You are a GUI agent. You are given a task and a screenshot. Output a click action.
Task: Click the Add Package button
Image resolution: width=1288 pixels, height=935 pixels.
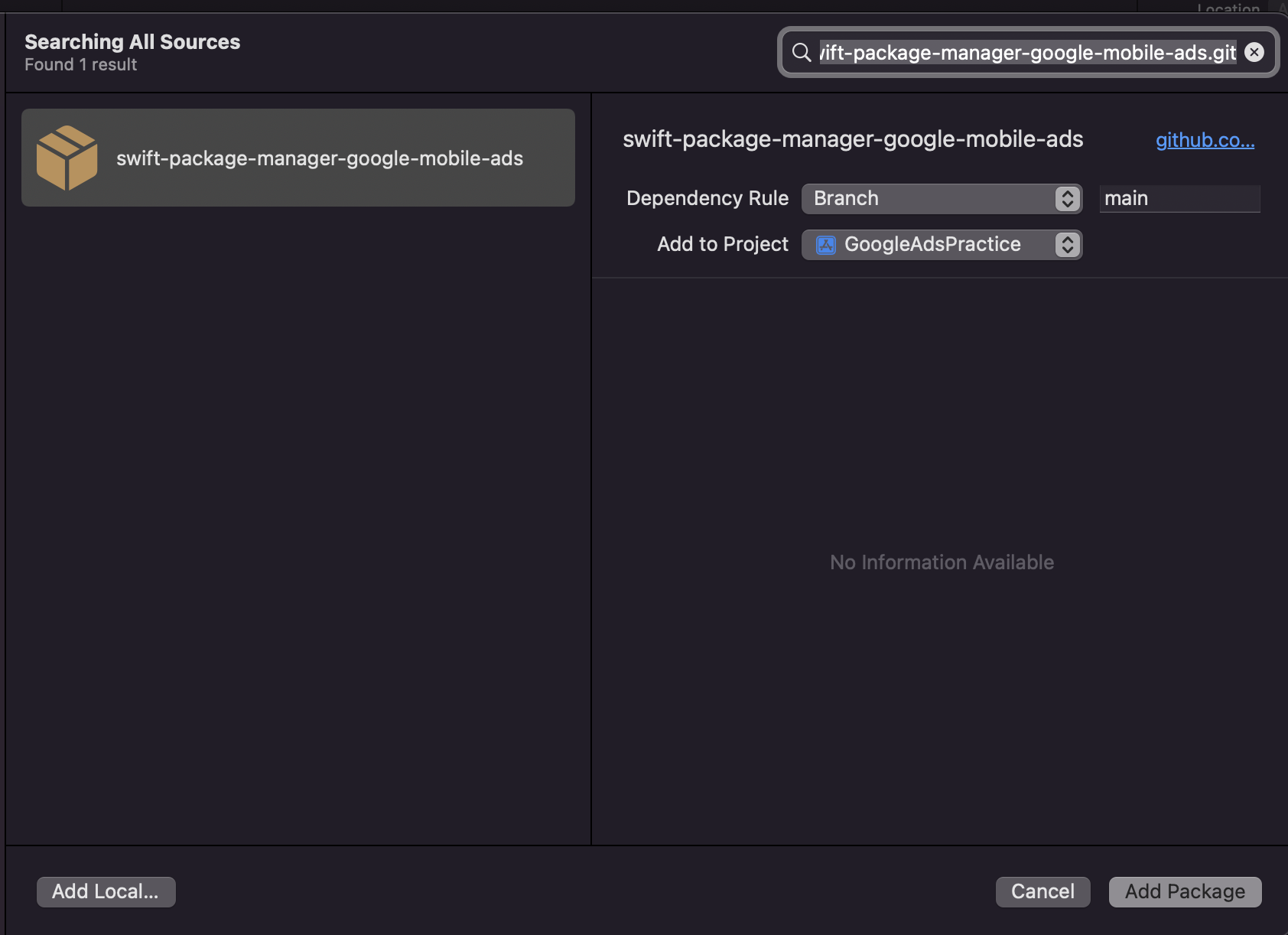pos(1185,892)
